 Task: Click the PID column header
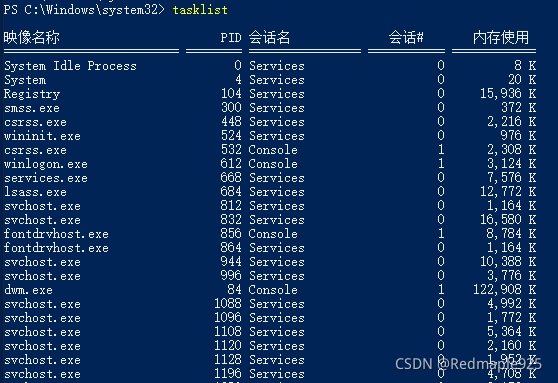(231, 37)
